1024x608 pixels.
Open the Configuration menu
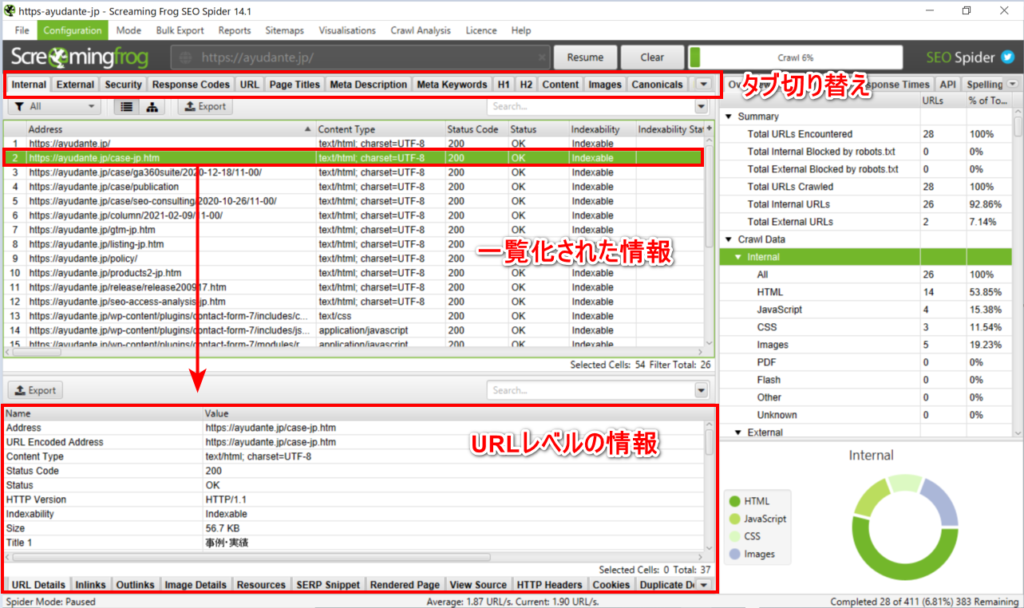pos(72,30)
